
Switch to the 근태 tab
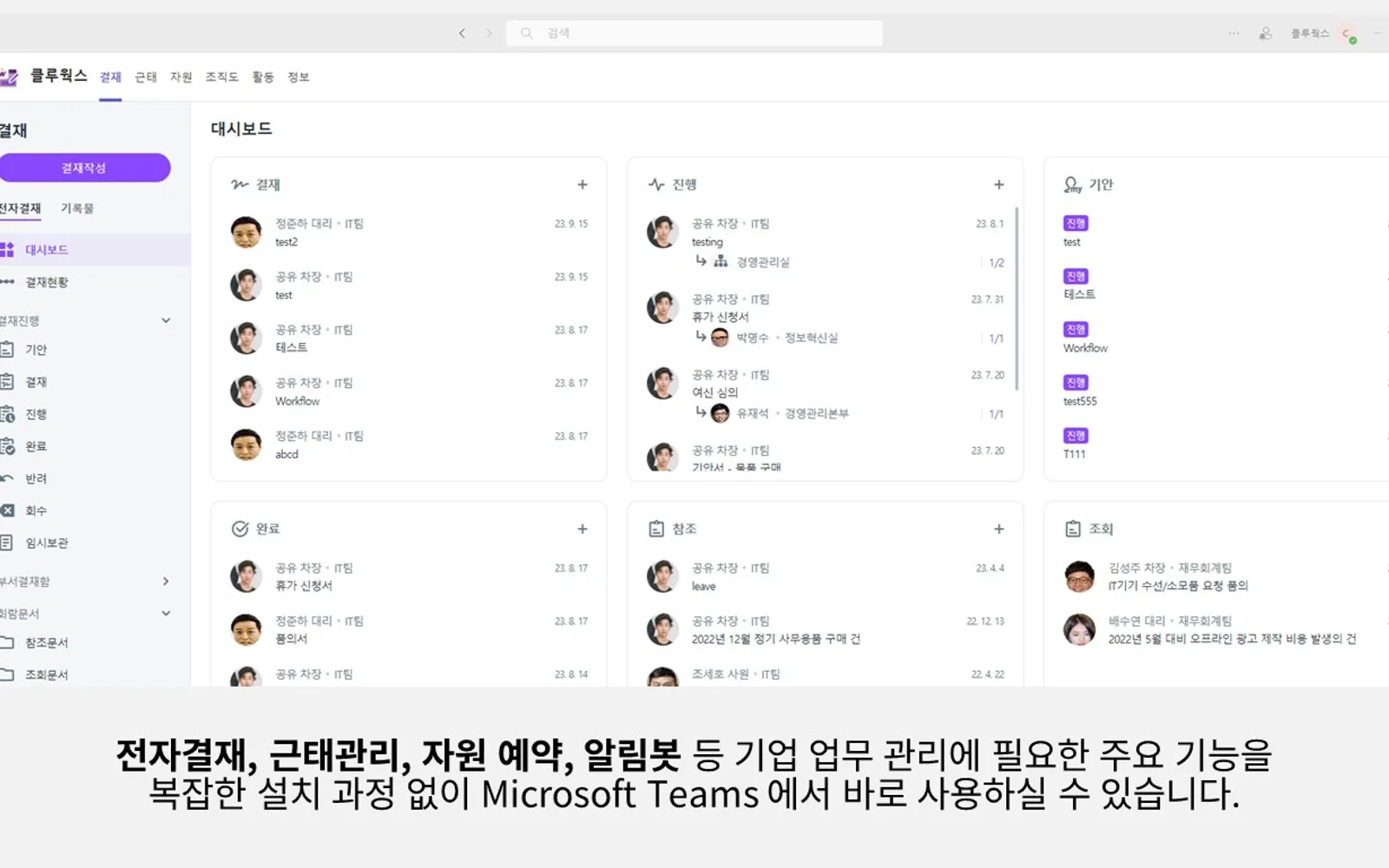pyautogui.click(x=146, y=77)
